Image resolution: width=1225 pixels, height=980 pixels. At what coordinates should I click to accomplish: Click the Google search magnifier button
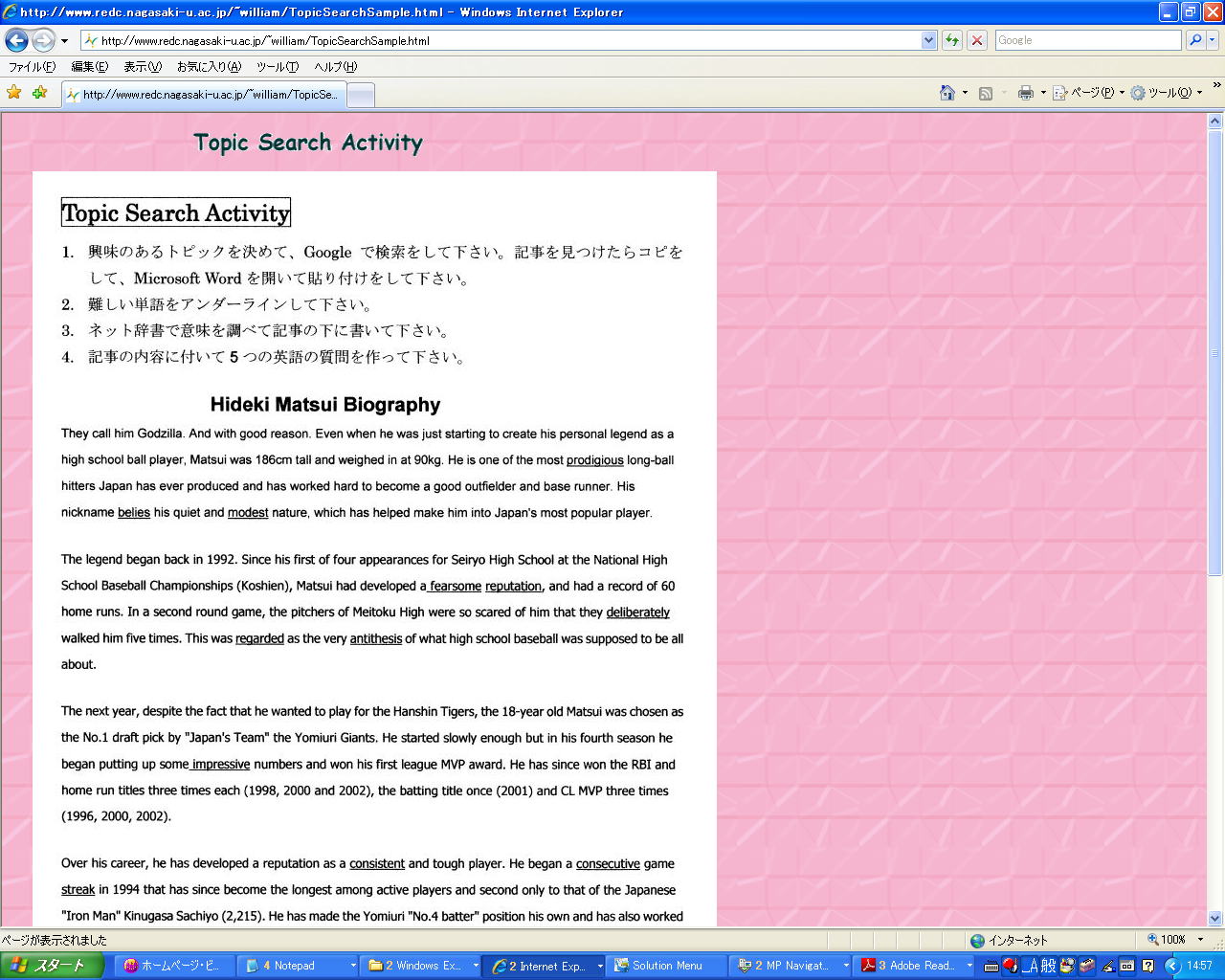[1195, 40]
